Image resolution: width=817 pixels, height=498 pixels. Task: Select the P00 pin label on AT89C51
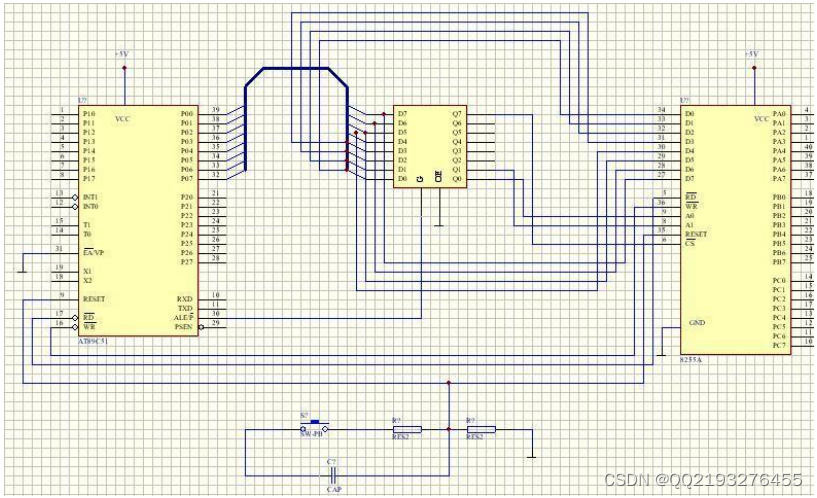tap(187, 114)
